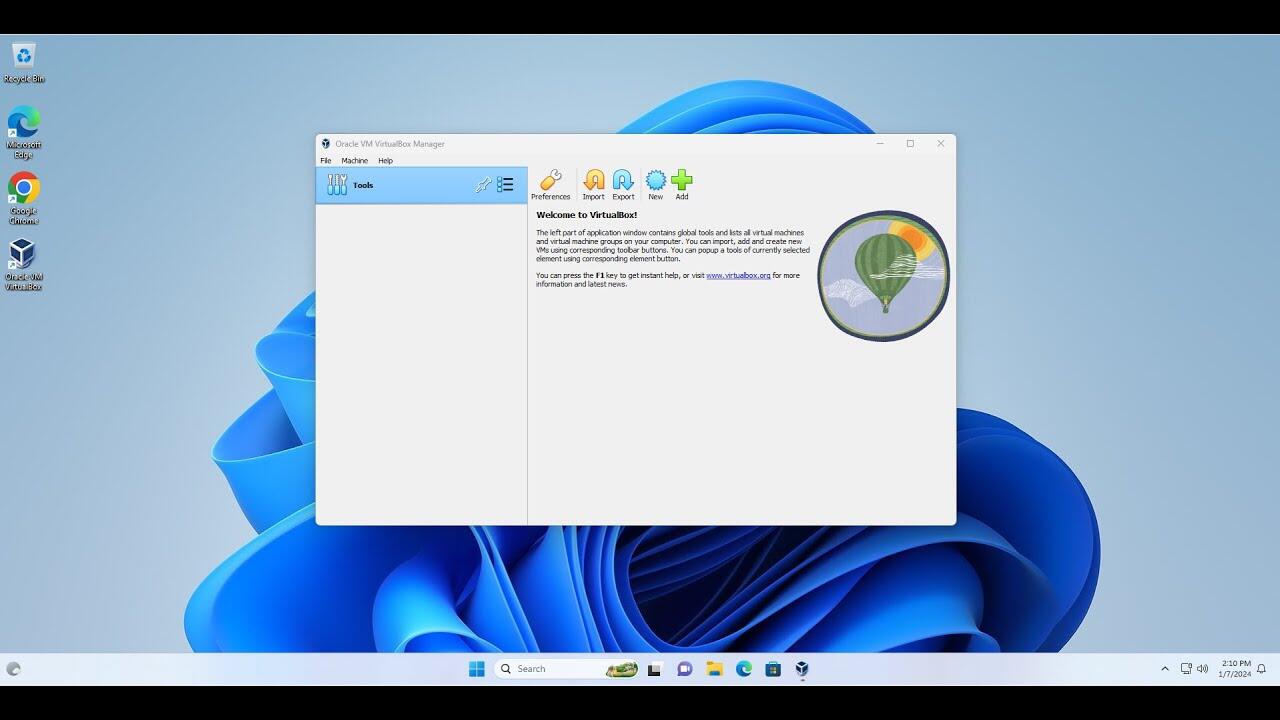Select the Oracle VM VirtualBox desktop shortcut
Screen dimensions: 1280x720
pos(23,264)
